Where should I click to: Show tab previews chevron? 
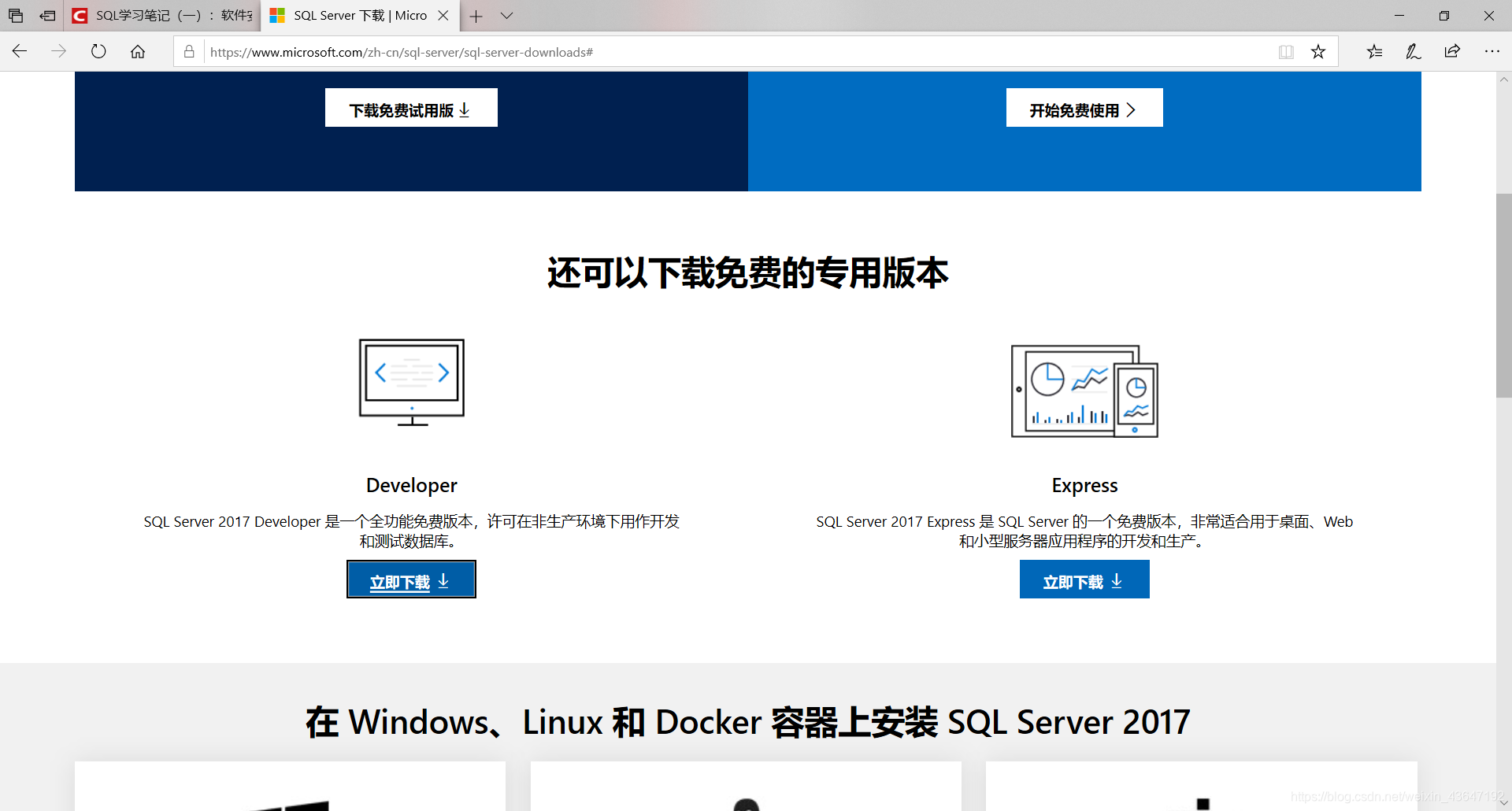pyautogui.click(x=506, y=16)
